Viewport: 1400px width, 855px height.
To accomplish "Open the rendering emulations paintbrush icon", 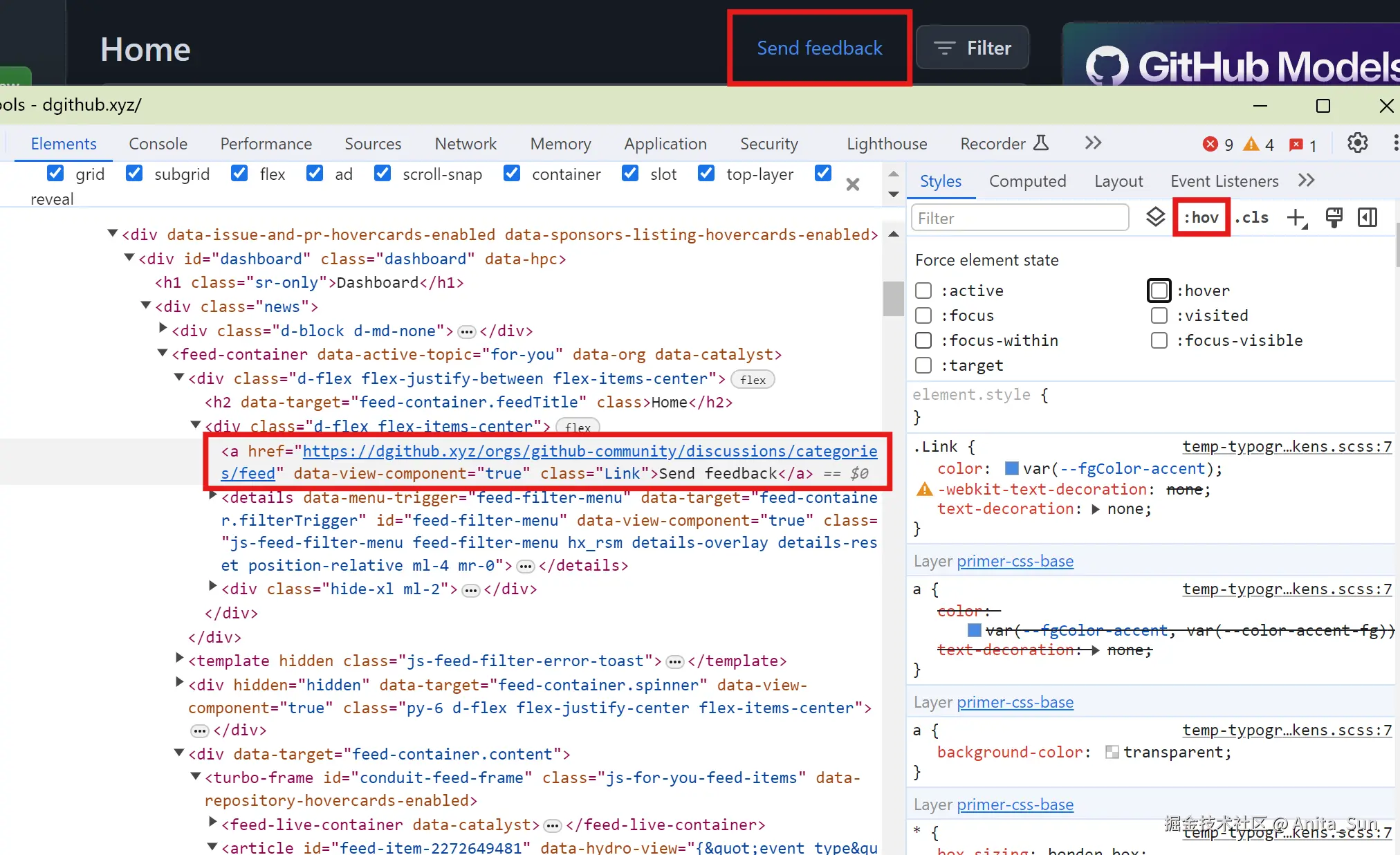I will point(1334,218).
